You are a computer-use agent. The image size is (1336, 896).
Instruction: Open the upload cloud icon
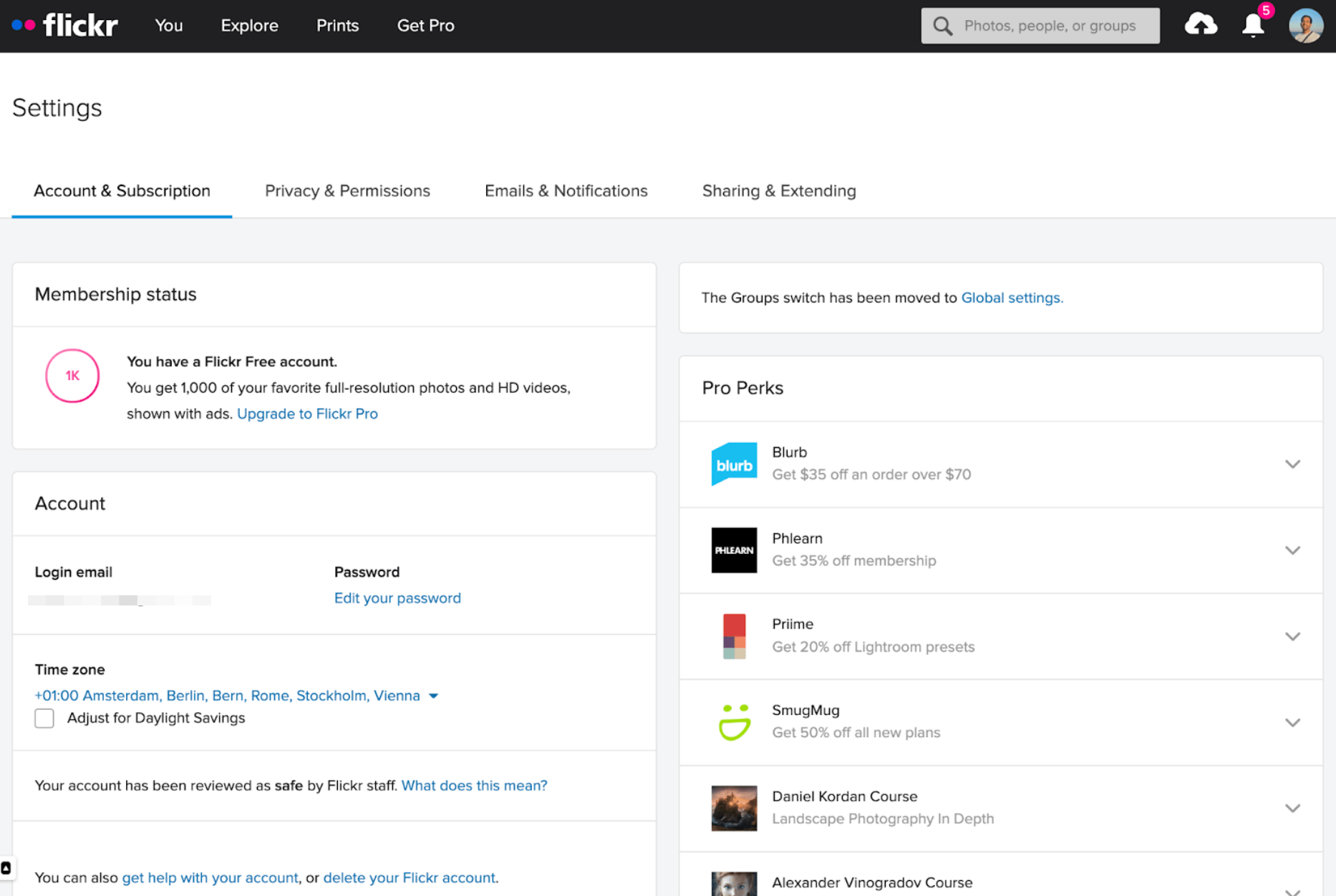(1201, 25)
